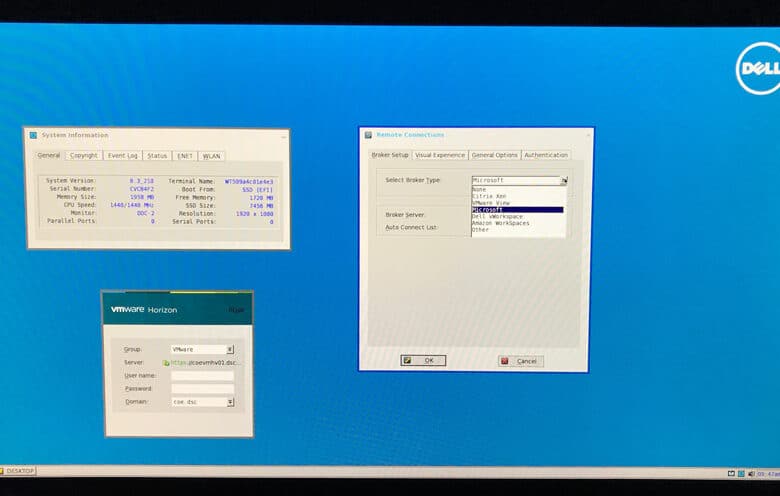Switch to the General tab in System Information
This screenshot has height=496, width=780.
(49, 155)
